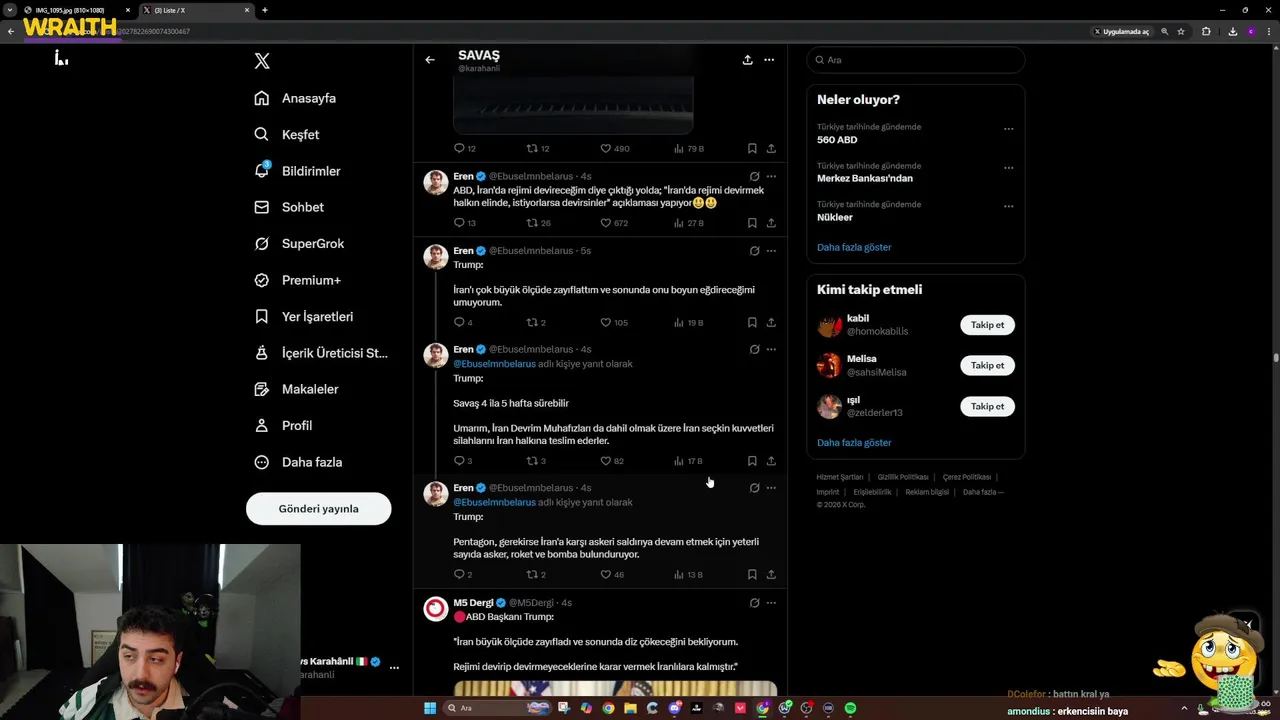
Task: Open Premium+ in the sidebar
Action: 297,280
